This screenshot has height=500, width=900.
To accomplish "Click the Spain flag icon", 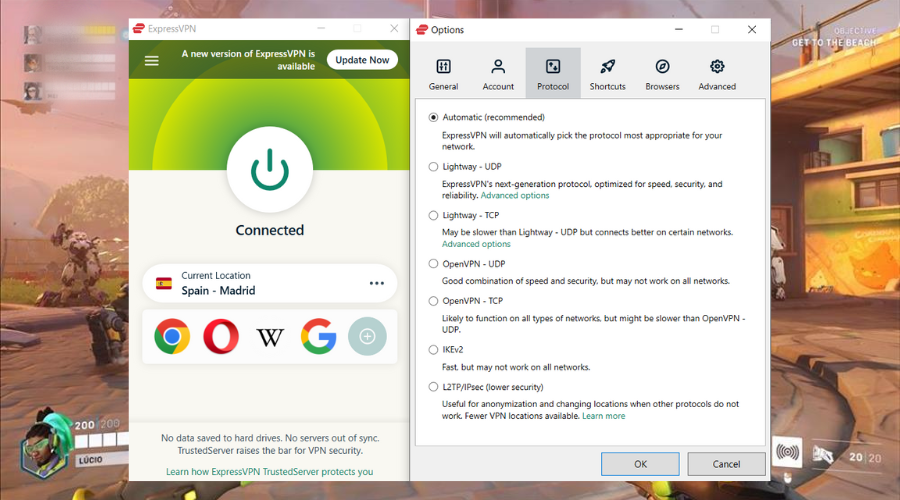I will [164, 284].
